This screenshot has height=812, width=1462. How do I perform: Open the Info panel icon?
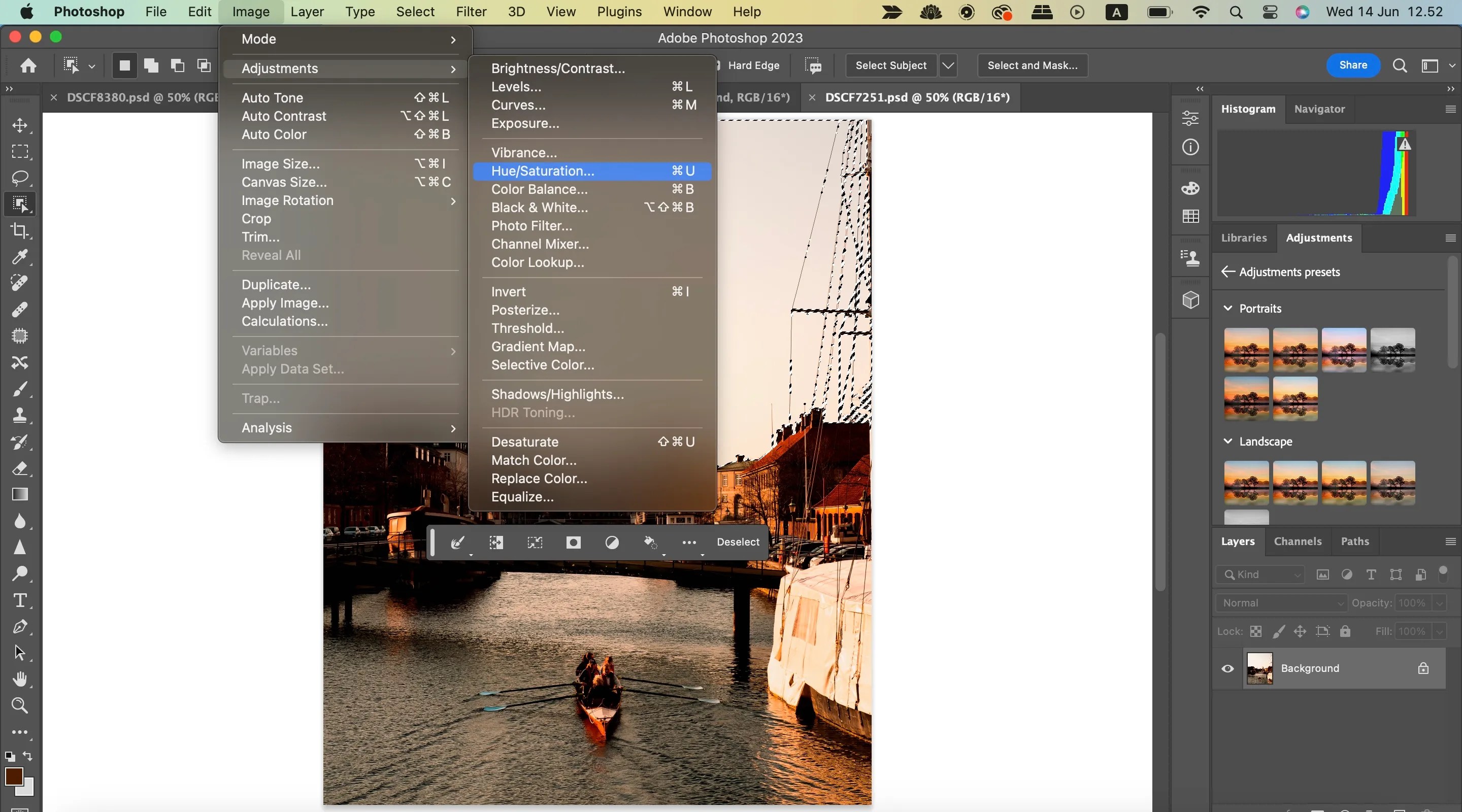click(1190, 148)
